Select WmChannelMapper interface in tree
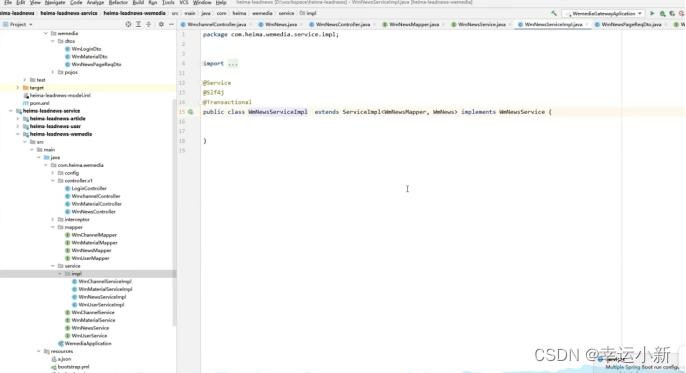Image resolution: width=686 pixels, height=373 pixels. (94, 235)
